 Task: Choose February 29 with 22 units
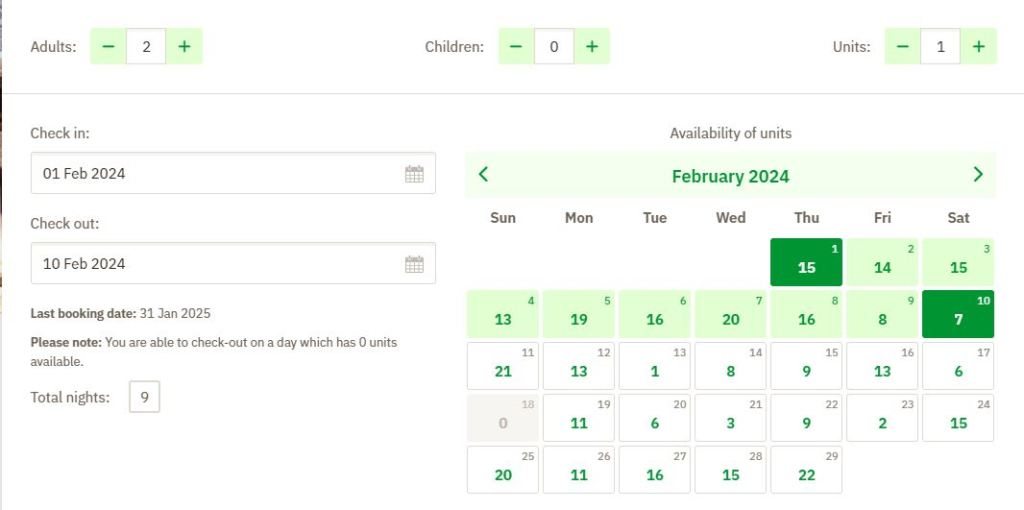pyautogui.click(x=806, y=470)
